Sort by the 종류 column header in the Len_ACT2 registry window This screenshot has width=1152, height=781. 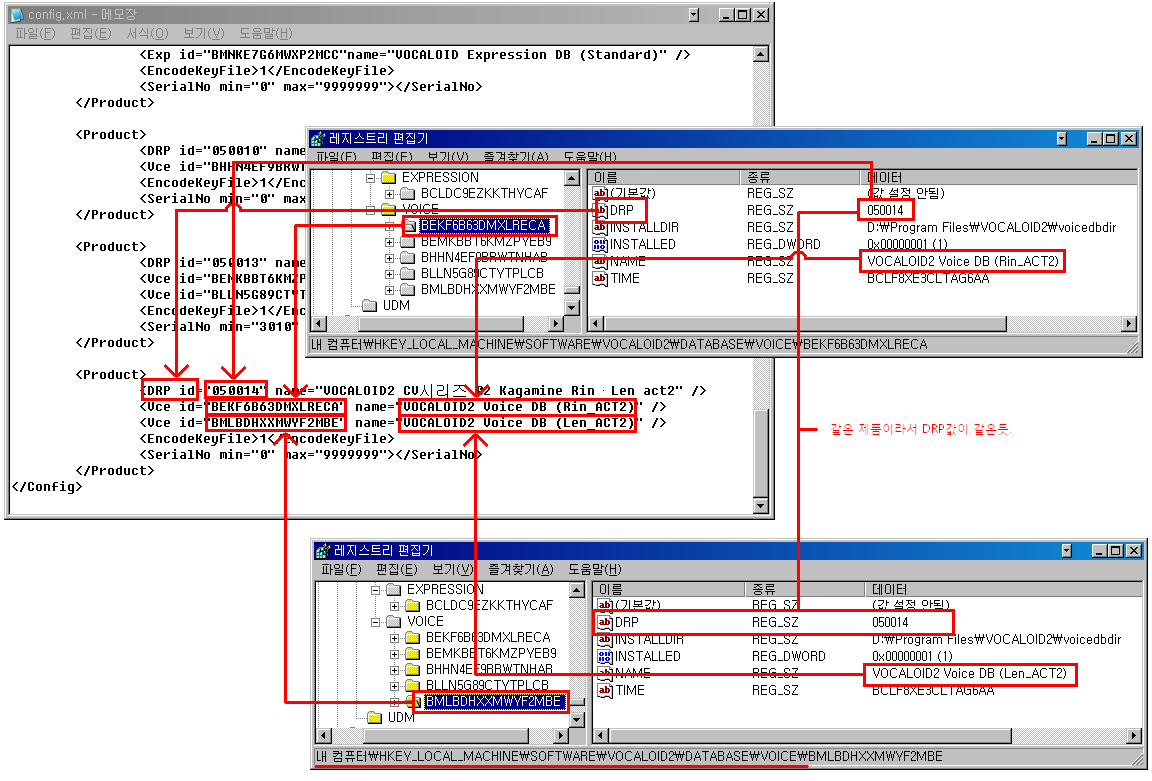click(x=804, y=589)
